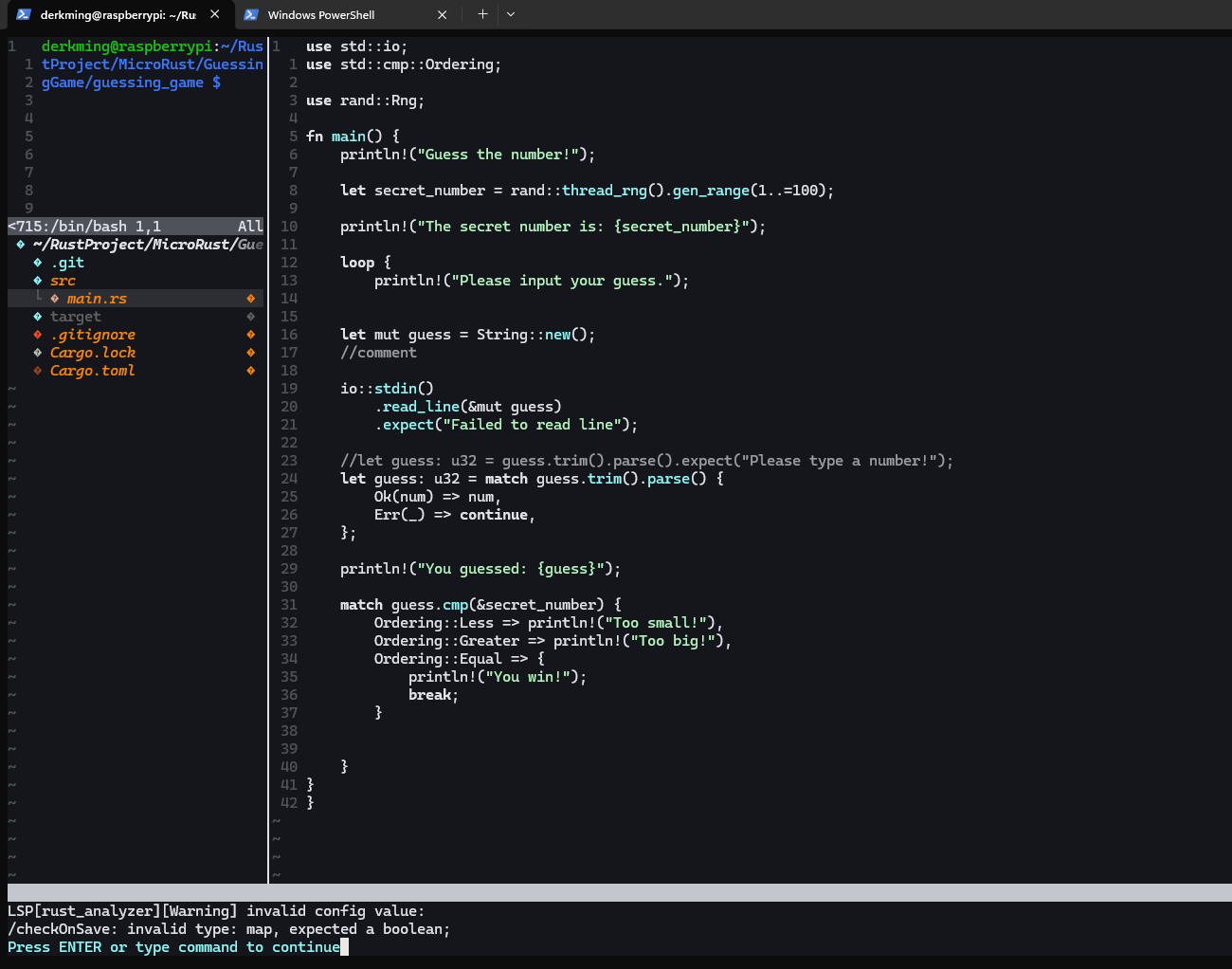Click '.expect("Failed to read line")' line
The height and width of the screenshot is (969, 1232).
point(506,425)
